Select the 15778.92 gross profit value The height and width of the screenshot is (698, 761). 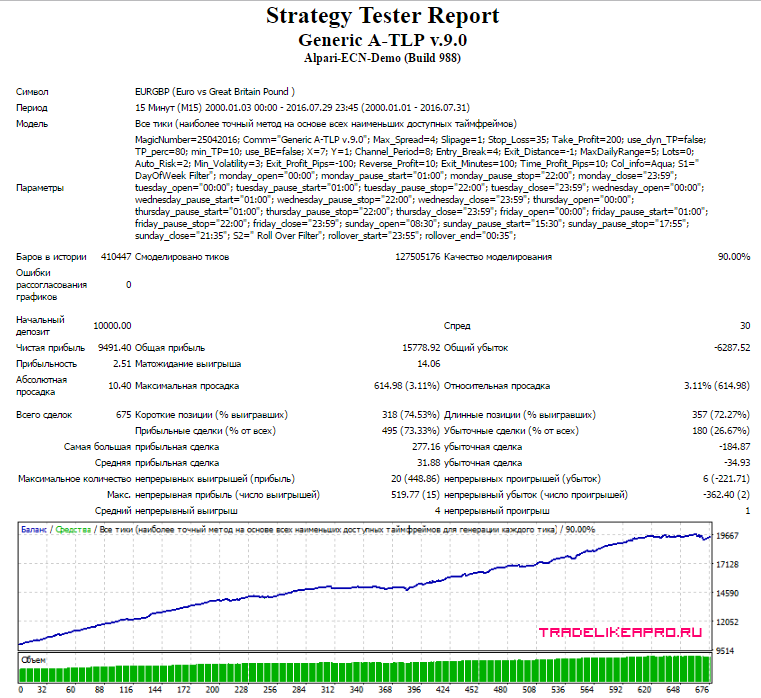coord(421,348)
